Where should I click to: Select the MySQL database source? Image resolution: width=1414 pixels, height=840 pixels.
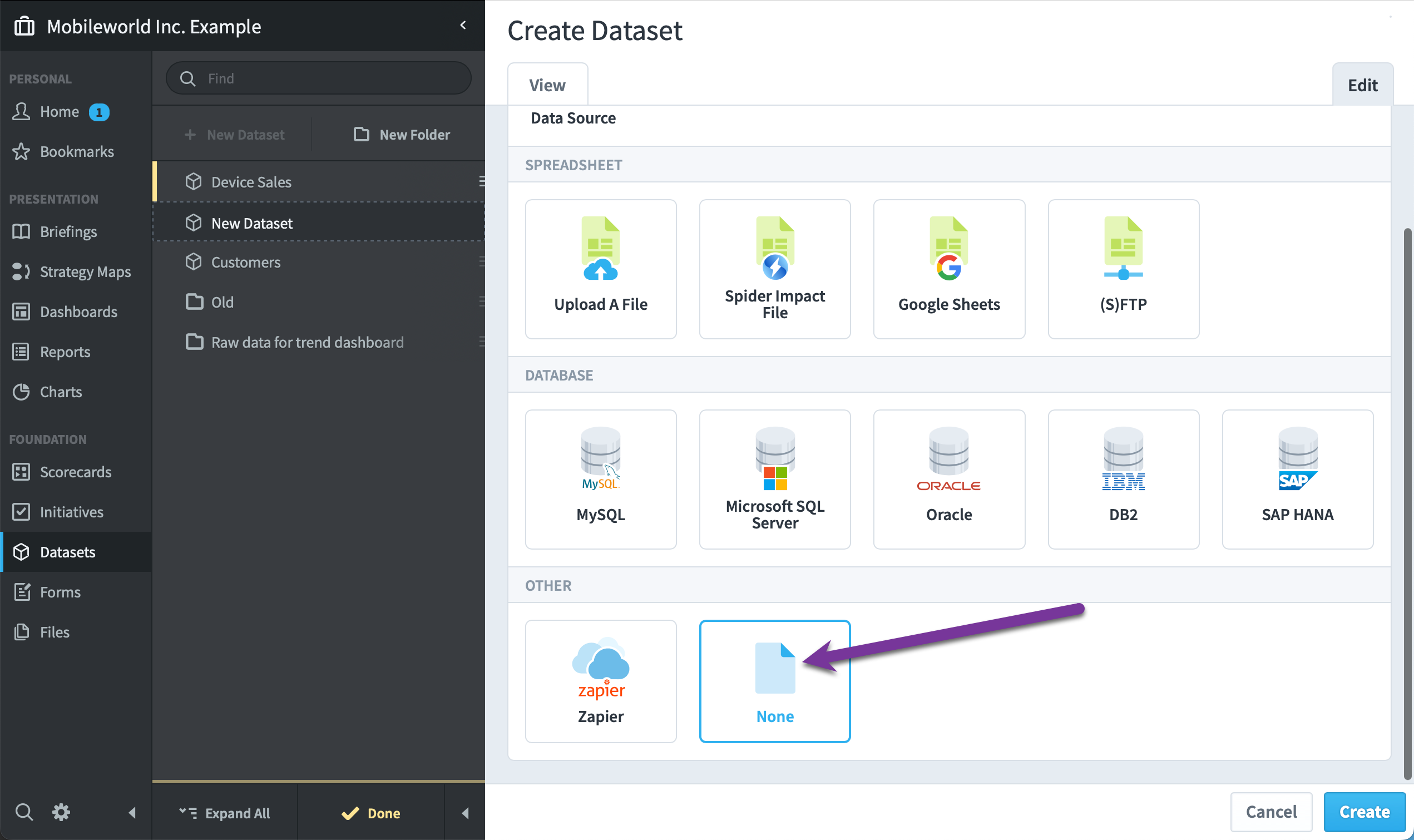[x=600, y=480]
